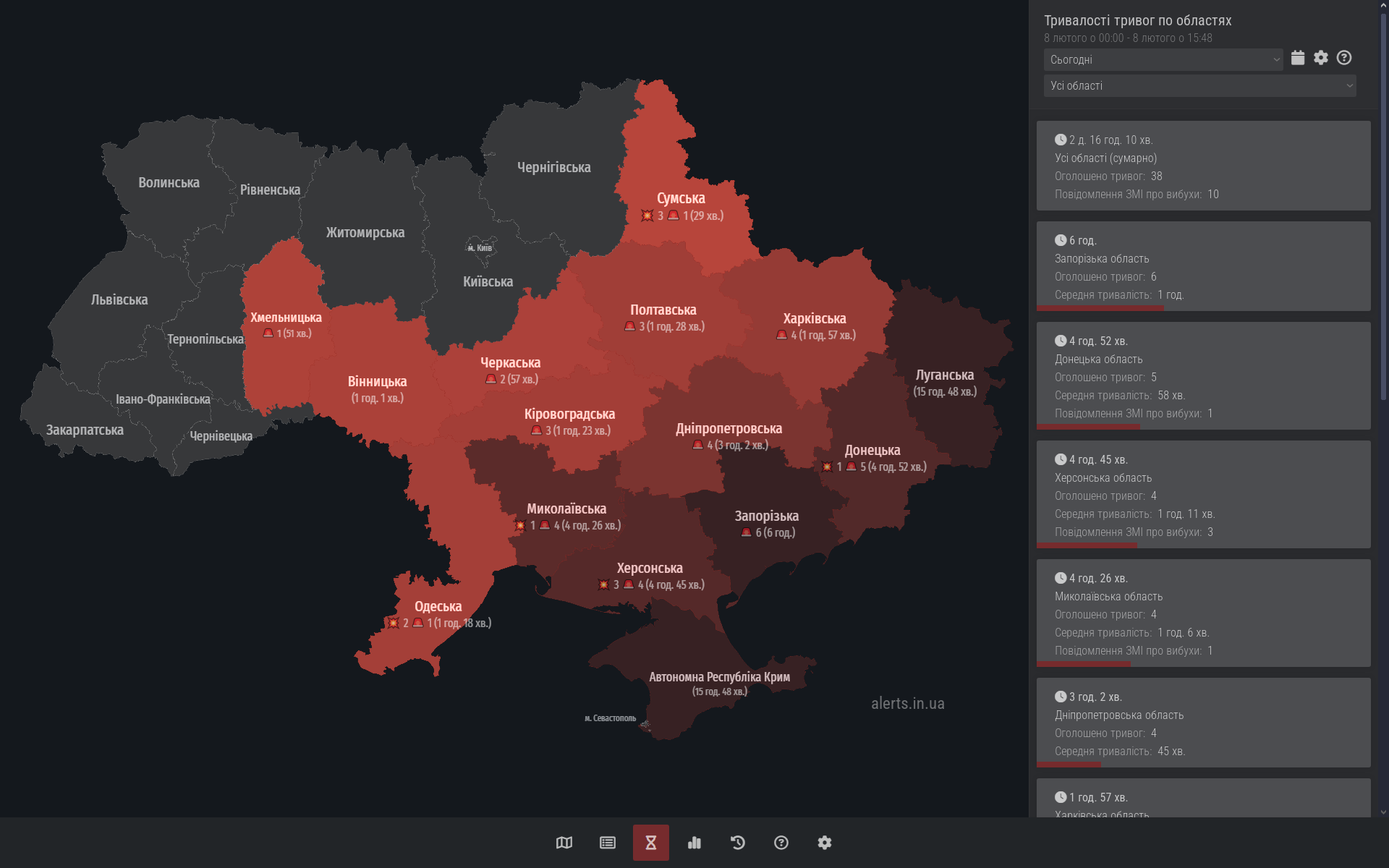This screenshot has width=1389, height=868.
Task: Click the question mark icon in panel header
Action: click(x=1344, y=58)
